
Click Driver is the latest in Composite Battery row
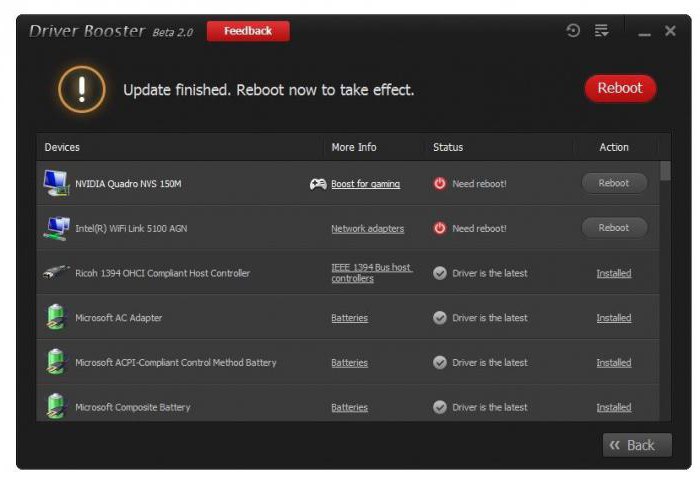pyautogui.click(x=490, y=407)
